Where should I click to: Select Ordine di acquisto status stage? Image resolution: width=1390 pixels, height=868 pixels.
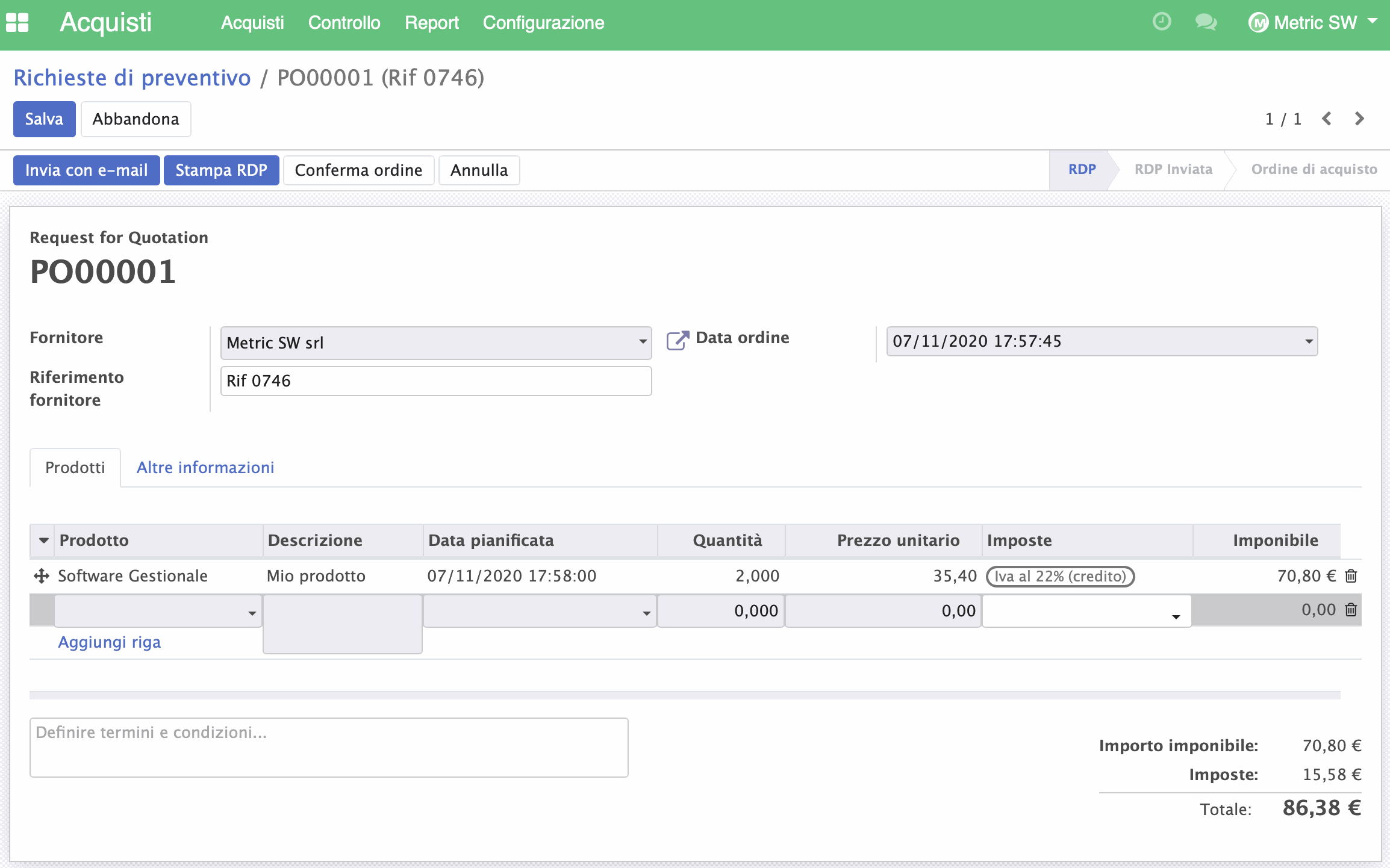1314,170
